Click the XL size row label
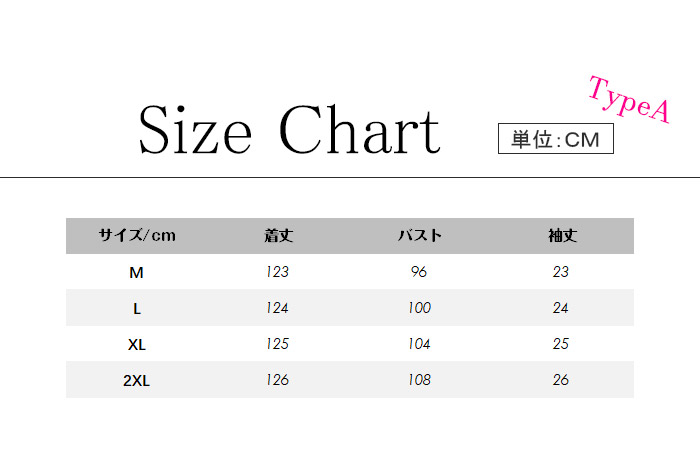 137,344
